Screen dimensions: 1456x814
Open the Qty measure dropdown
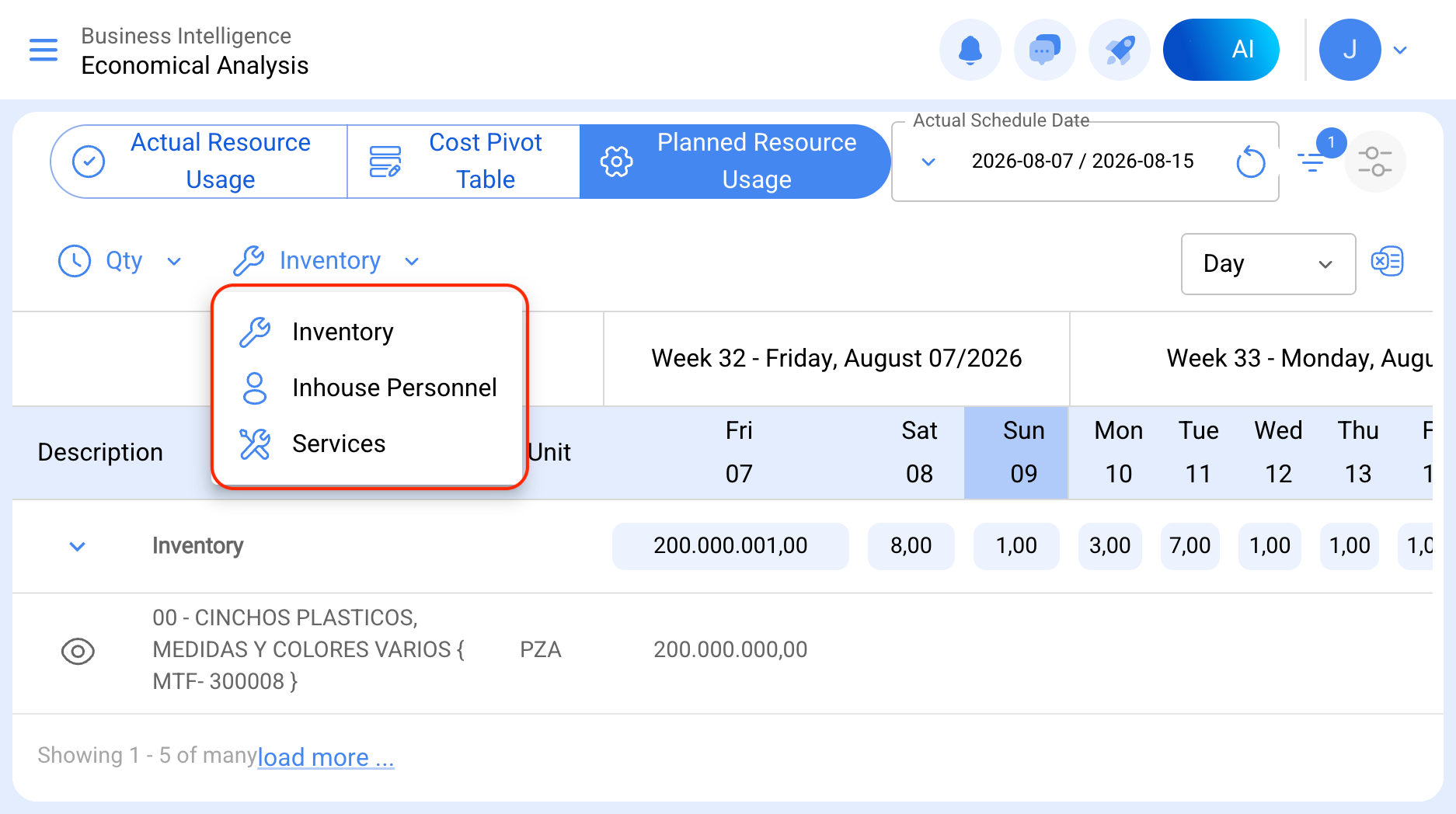click(120, 261)
